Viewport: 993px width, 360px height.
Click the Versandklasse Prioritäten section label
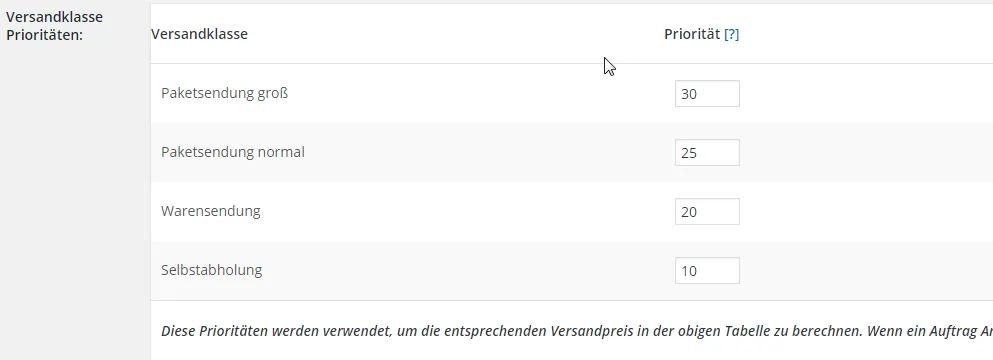click(54, 26)
